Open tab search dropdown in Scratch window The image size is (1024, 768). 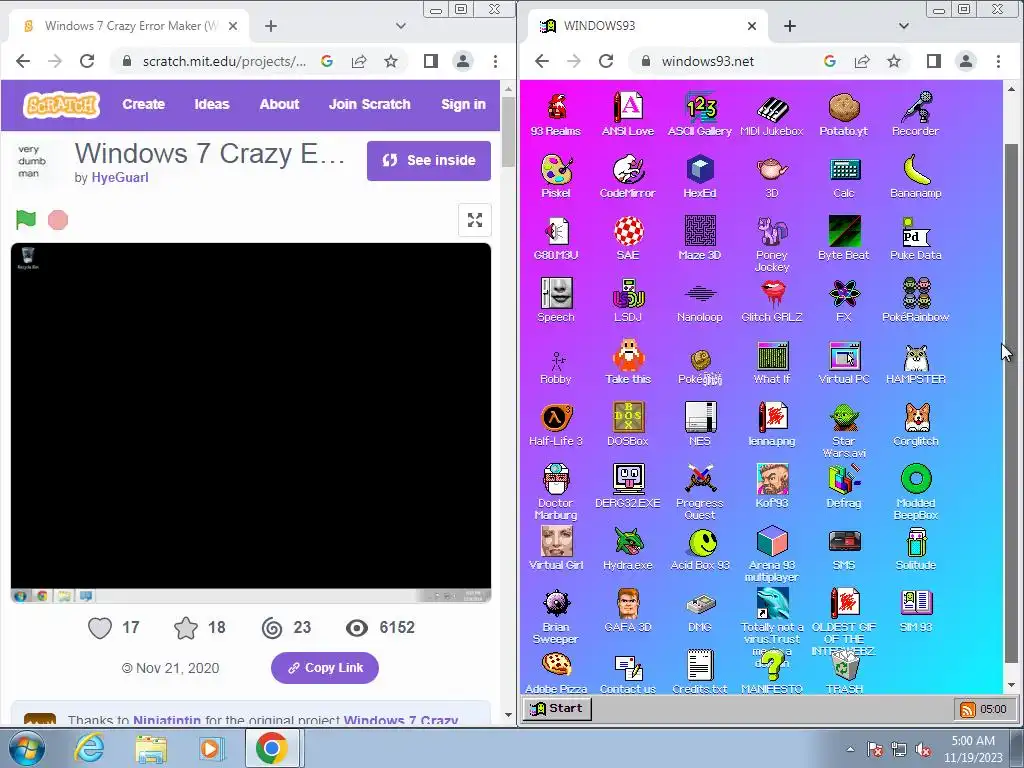point(401,26)
